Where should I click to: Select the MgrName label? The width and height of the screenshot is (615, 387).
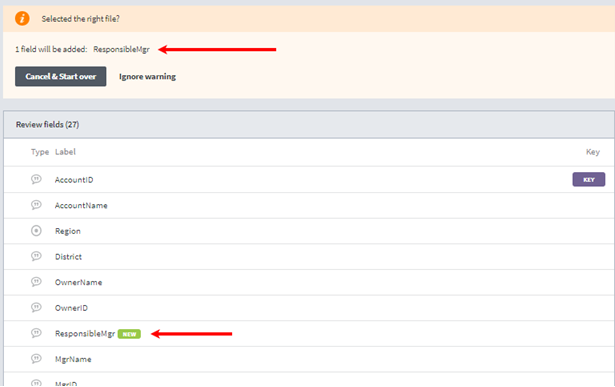point(73,359)
